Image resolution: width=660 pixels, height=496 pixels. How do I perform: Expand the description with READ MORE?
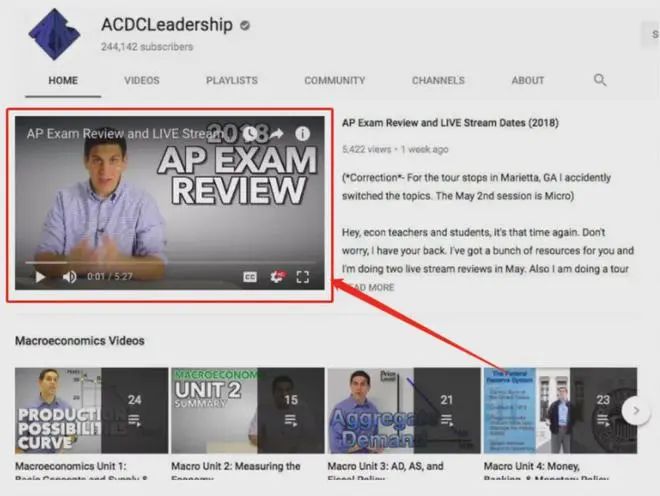click(x=369, y=288)
